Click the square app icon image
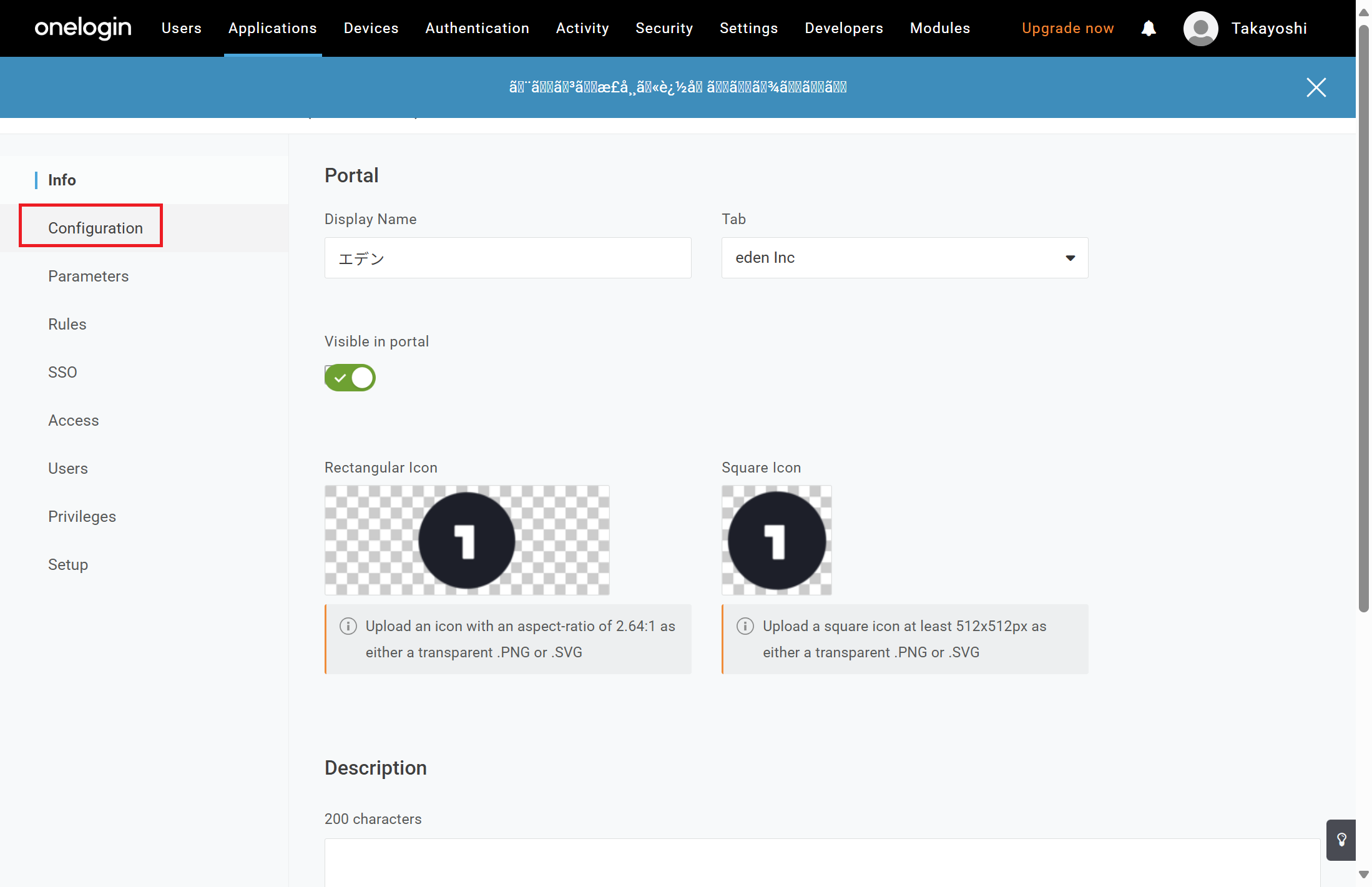Image resolution: width=1372 pixels, height=887 pixels. pos(777,540)
